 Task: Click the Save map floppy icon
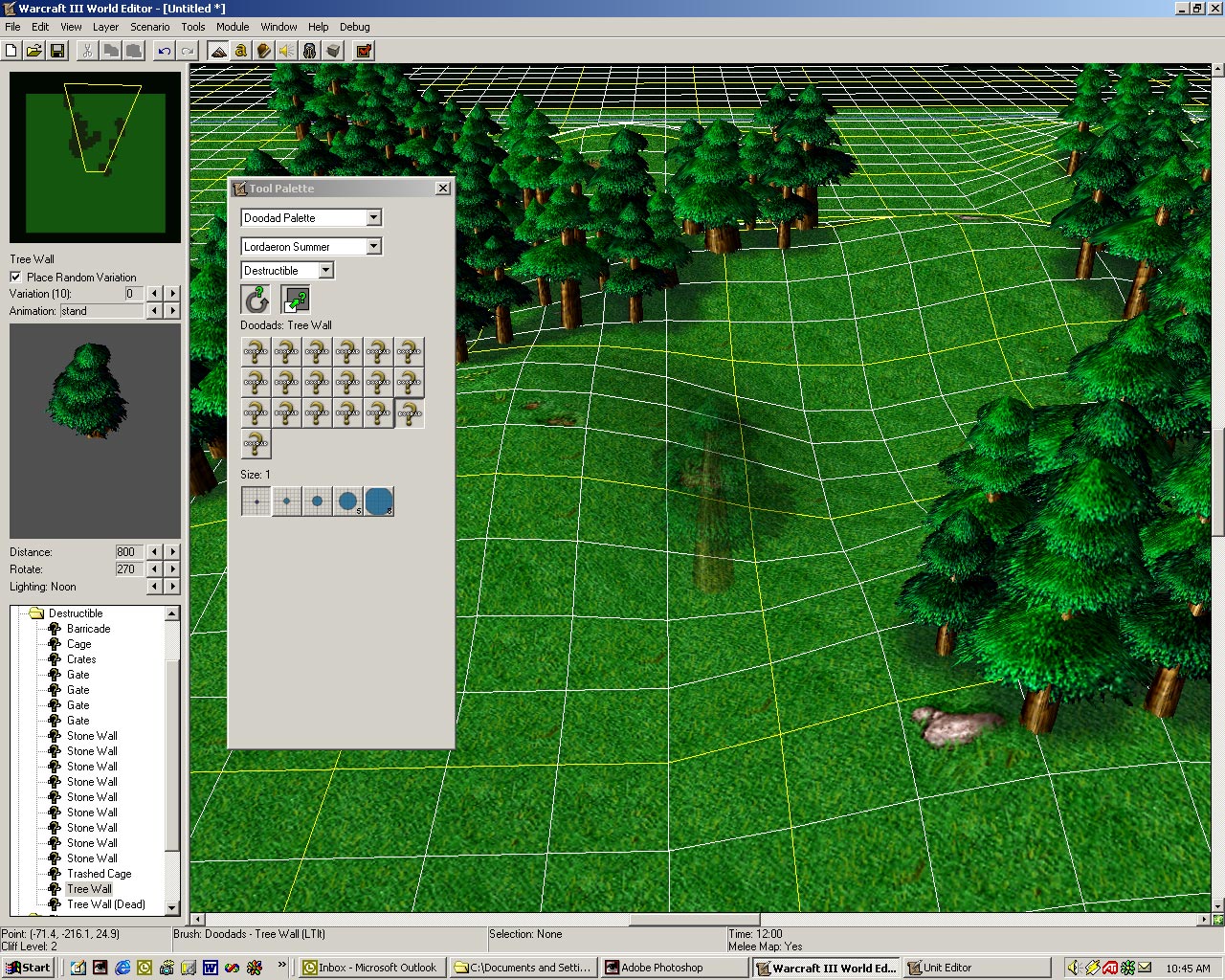click(x=57, y=51)
